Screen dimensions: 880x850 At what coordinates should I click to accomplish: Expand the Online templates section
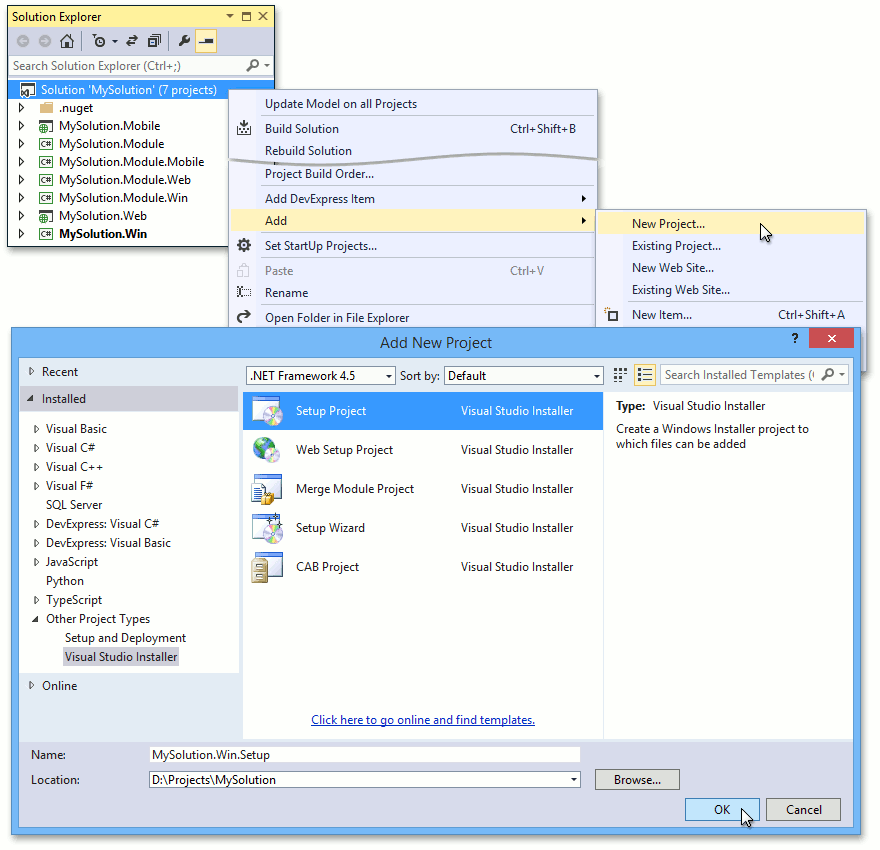(x=31, y=685)
